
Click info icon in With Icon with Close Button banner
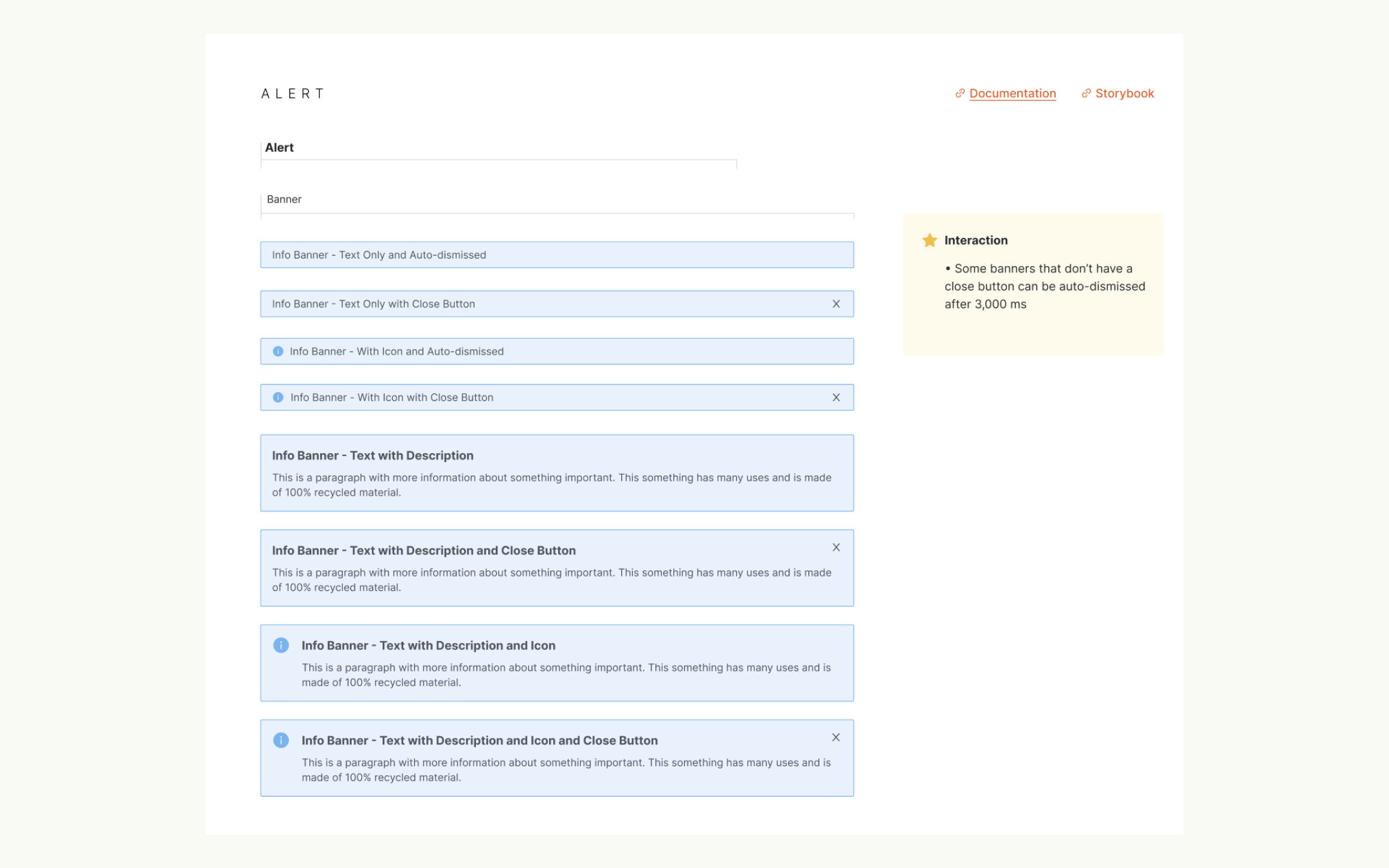click(x=278, y=398)
